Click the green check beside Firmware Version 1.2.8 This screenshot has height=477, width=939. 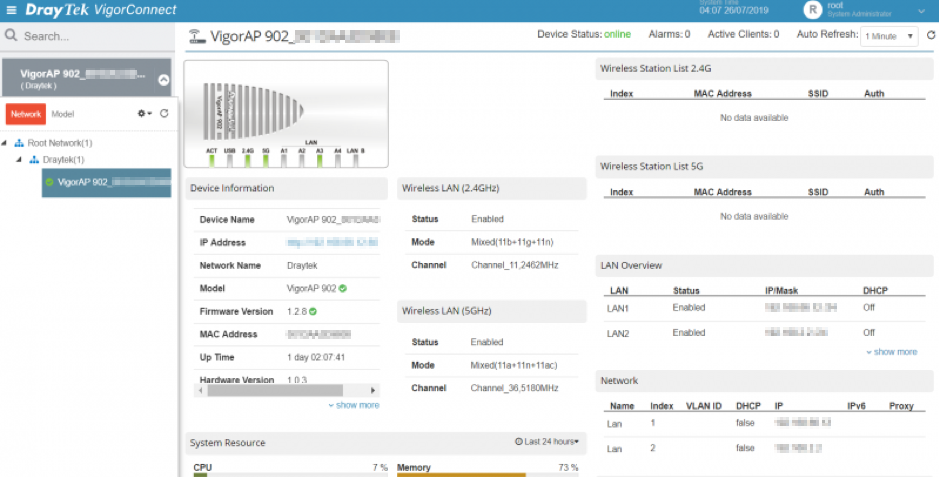pyautogui.click(x=312, y=311)
